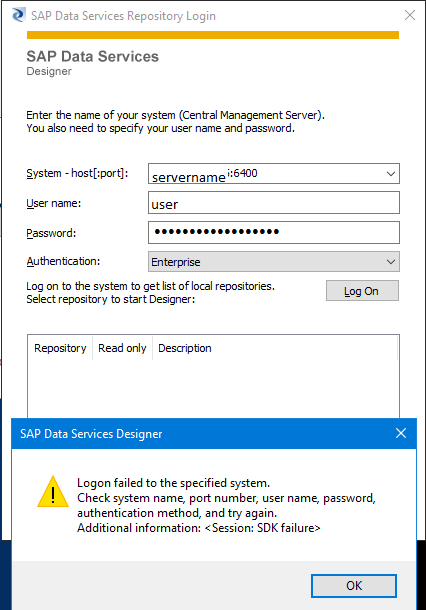The image size is (426, 610).
Task: Click the Read only column header
Action: click(x=122, y=348)
